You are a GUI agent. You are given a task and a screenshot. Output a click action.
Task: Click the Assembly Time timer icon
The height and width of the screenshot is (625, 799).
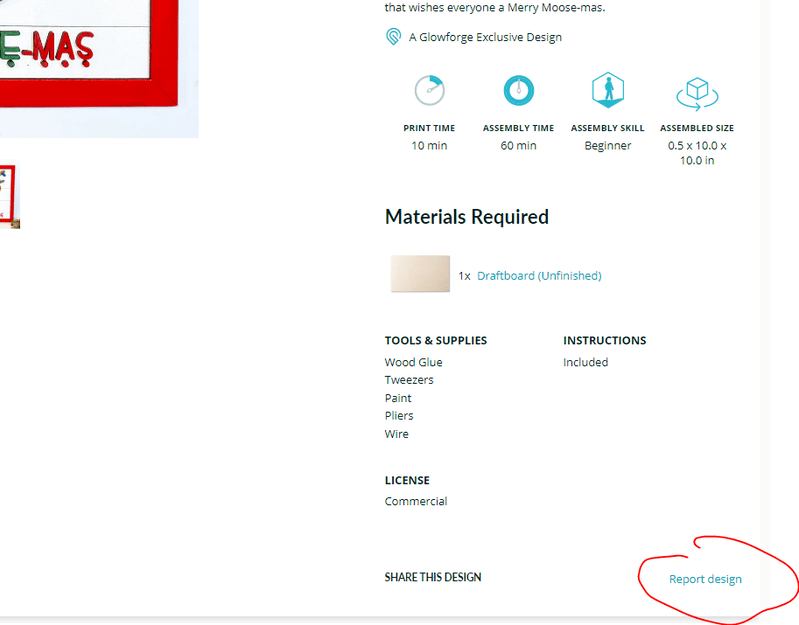pyautogui.click(x=519, y=90)
